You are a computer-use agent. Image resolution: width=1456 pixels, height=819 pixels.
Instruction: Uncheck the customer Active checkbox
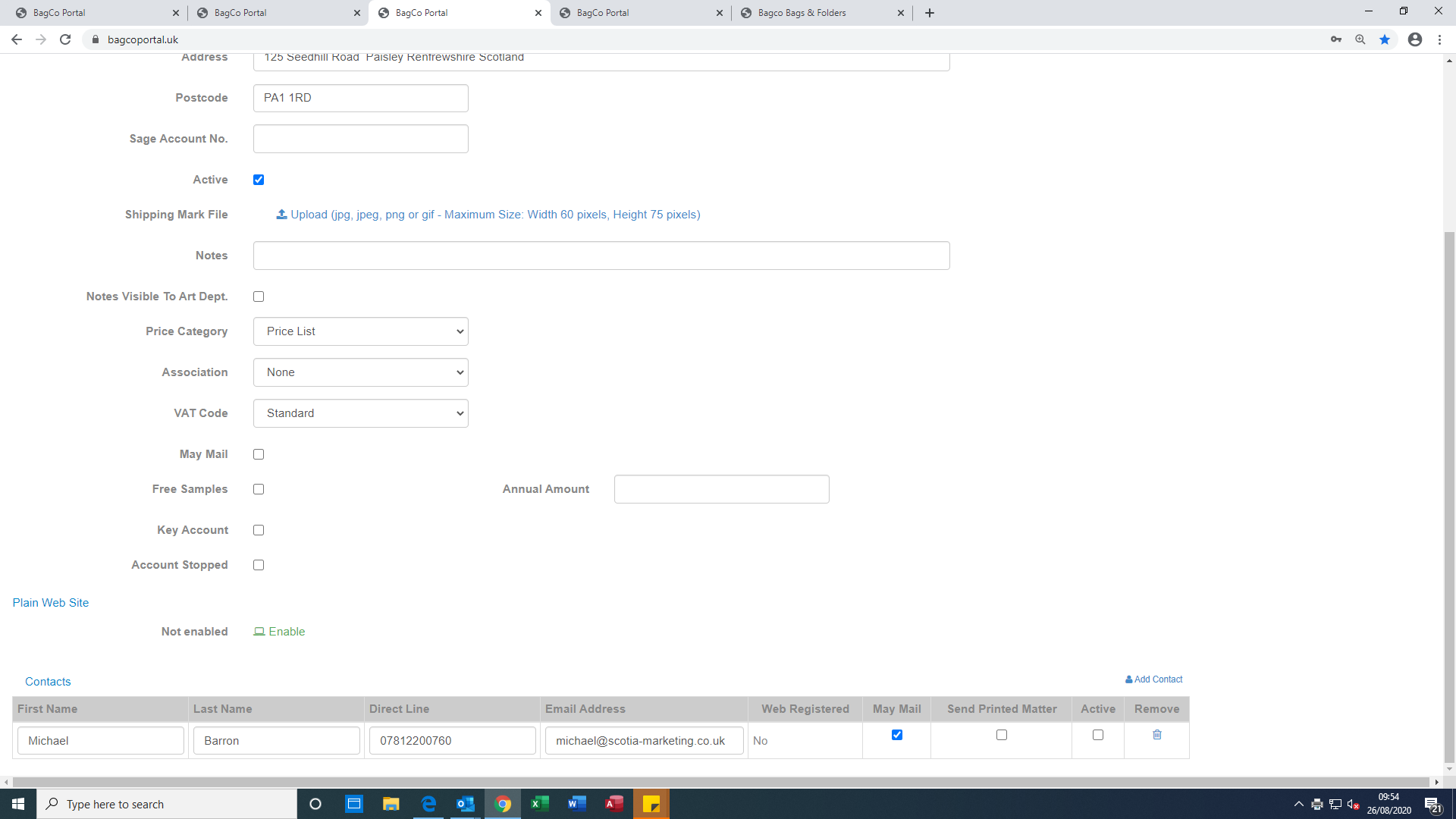pos(259,180)
